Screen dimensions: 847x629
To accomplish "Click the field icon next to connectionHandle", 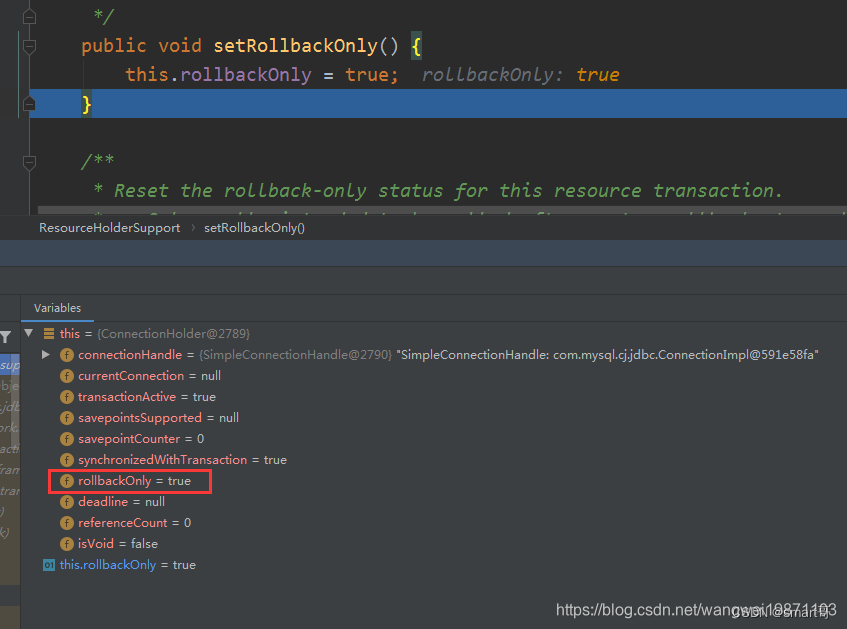I will click(x=66, y=355).
